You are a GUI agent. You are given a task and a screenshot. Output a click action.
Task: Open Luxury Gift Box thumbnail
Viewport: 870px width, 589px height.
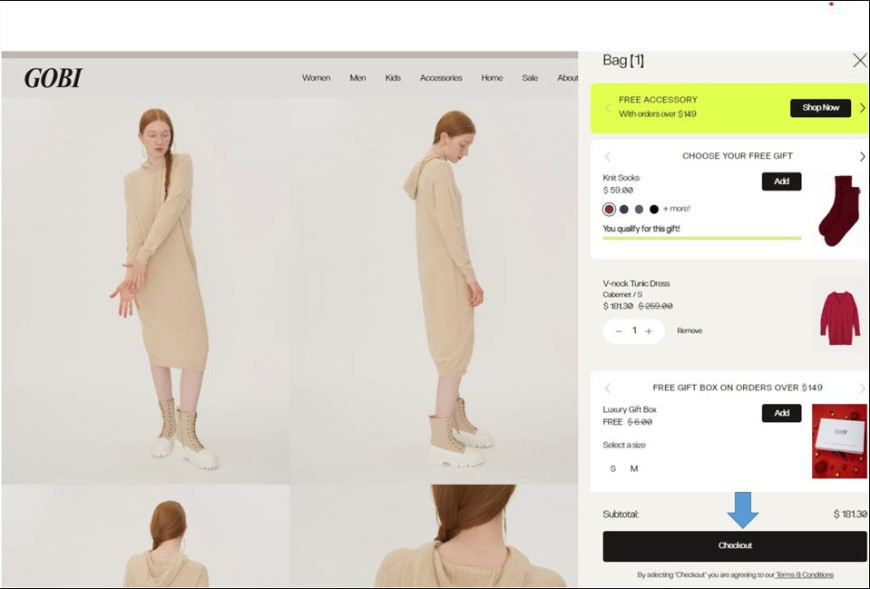[839, 441]
